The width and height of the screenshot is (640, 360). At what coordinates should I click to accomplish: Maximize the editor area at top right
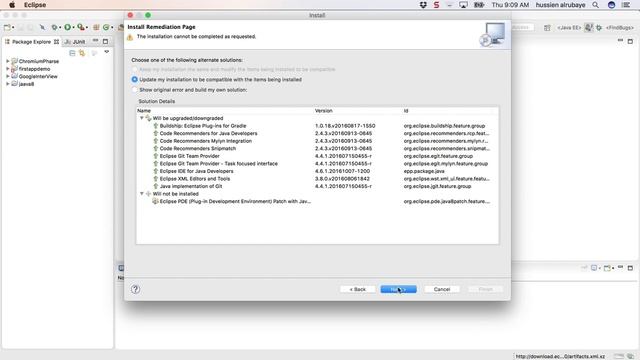coord(630,41)
